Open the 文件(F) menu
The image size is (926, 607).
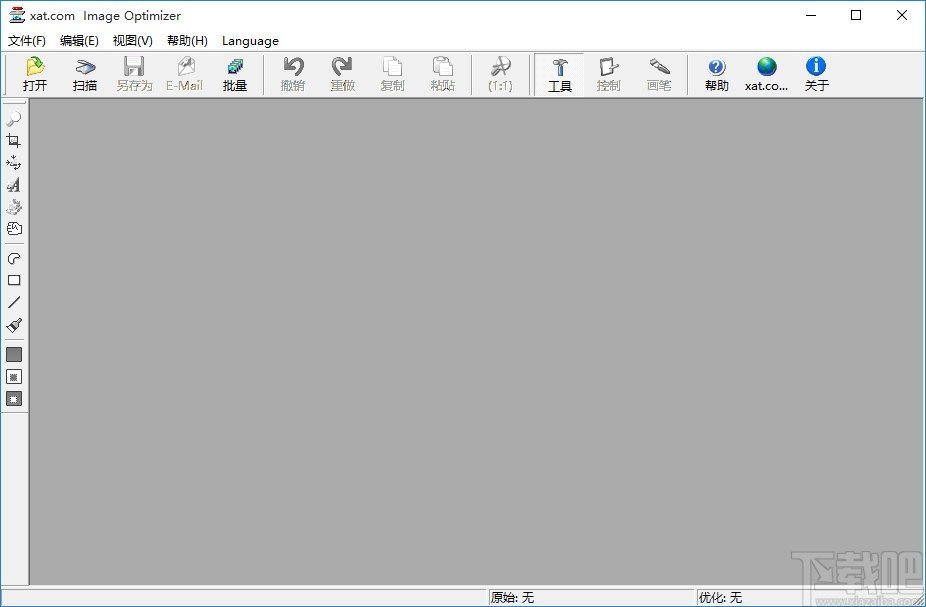[x=27, y=41]
